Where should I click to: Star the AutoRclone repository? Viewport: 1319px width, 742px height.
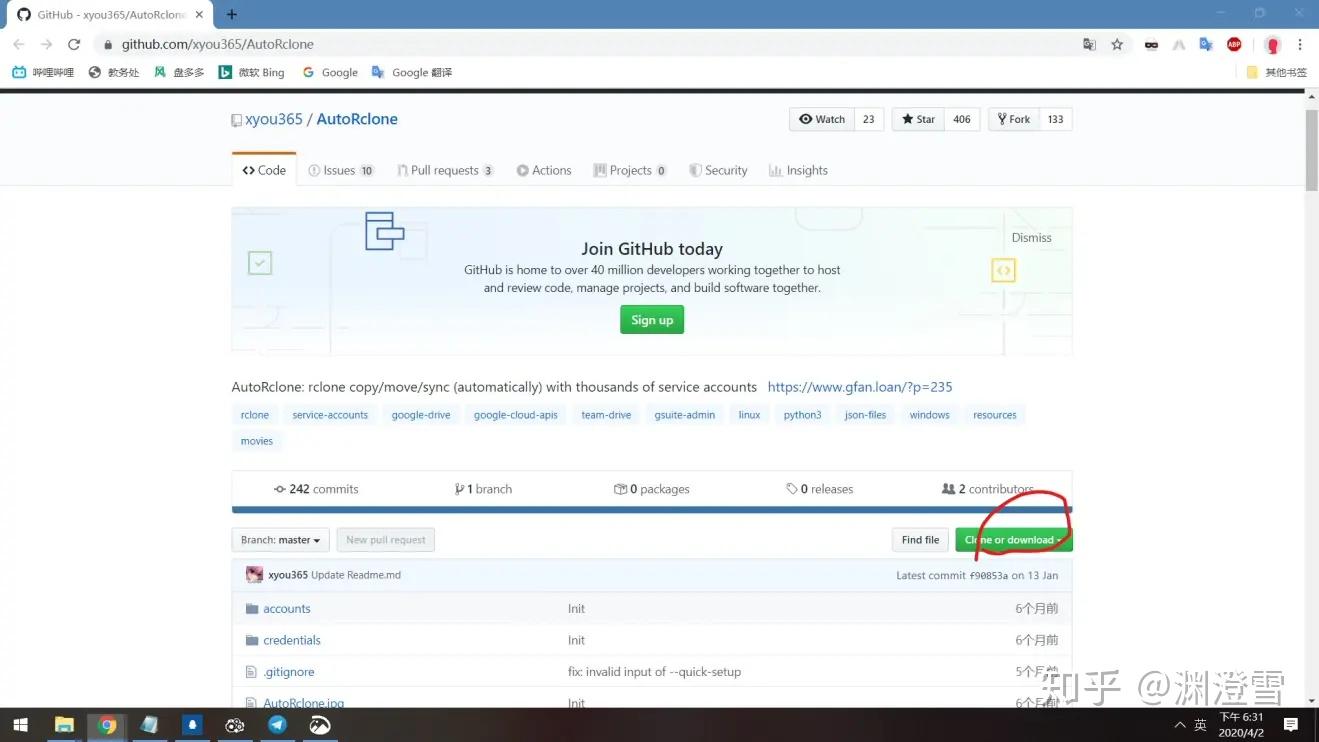(918, 119)
